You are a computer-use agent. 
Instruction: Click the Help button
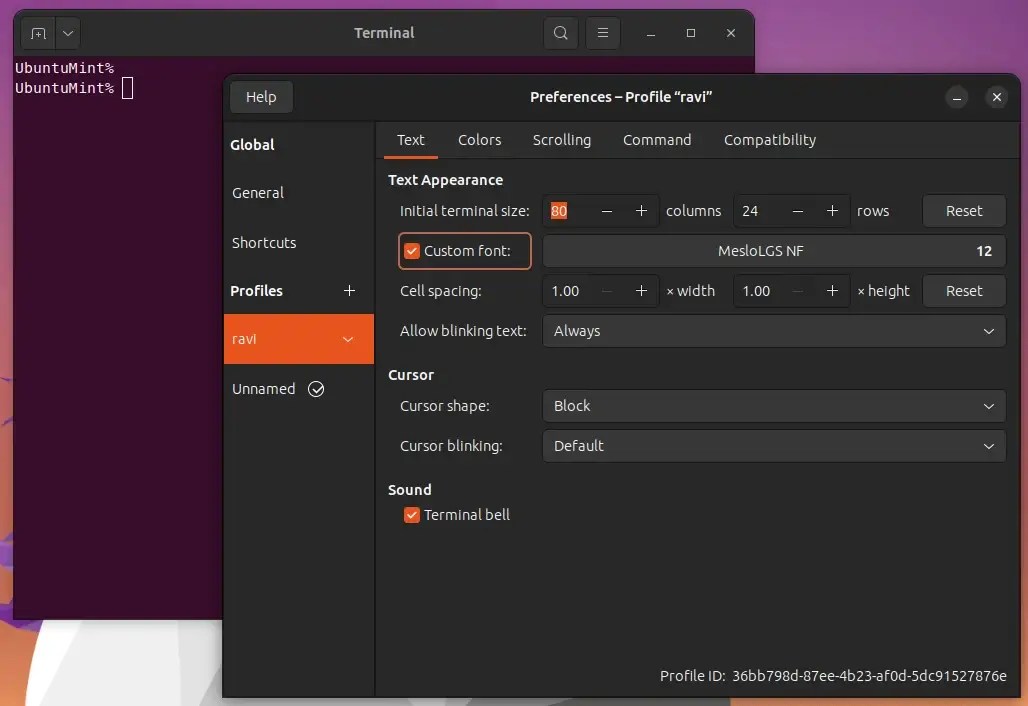point(261,97)
